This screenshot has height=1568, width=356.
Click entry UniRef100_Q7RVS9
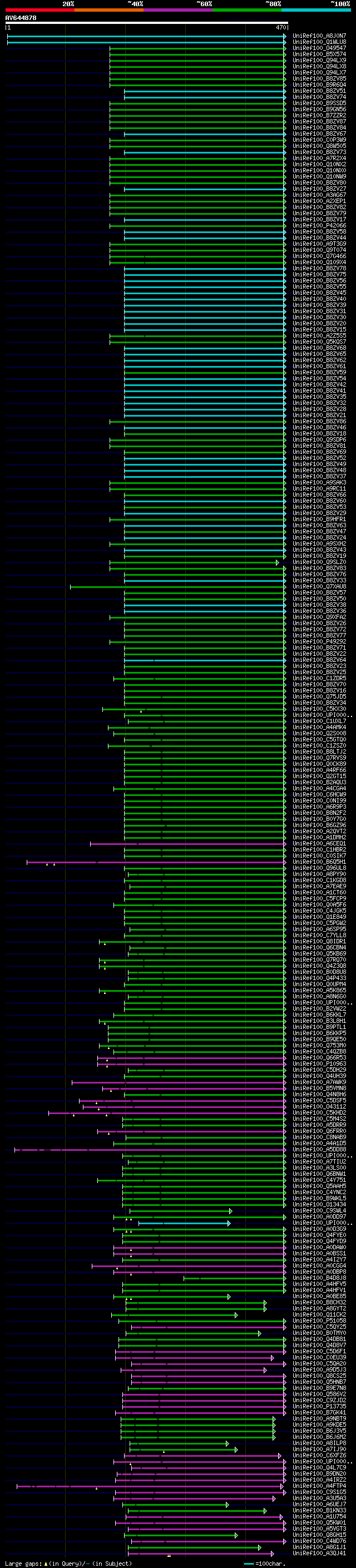[319, 758]
